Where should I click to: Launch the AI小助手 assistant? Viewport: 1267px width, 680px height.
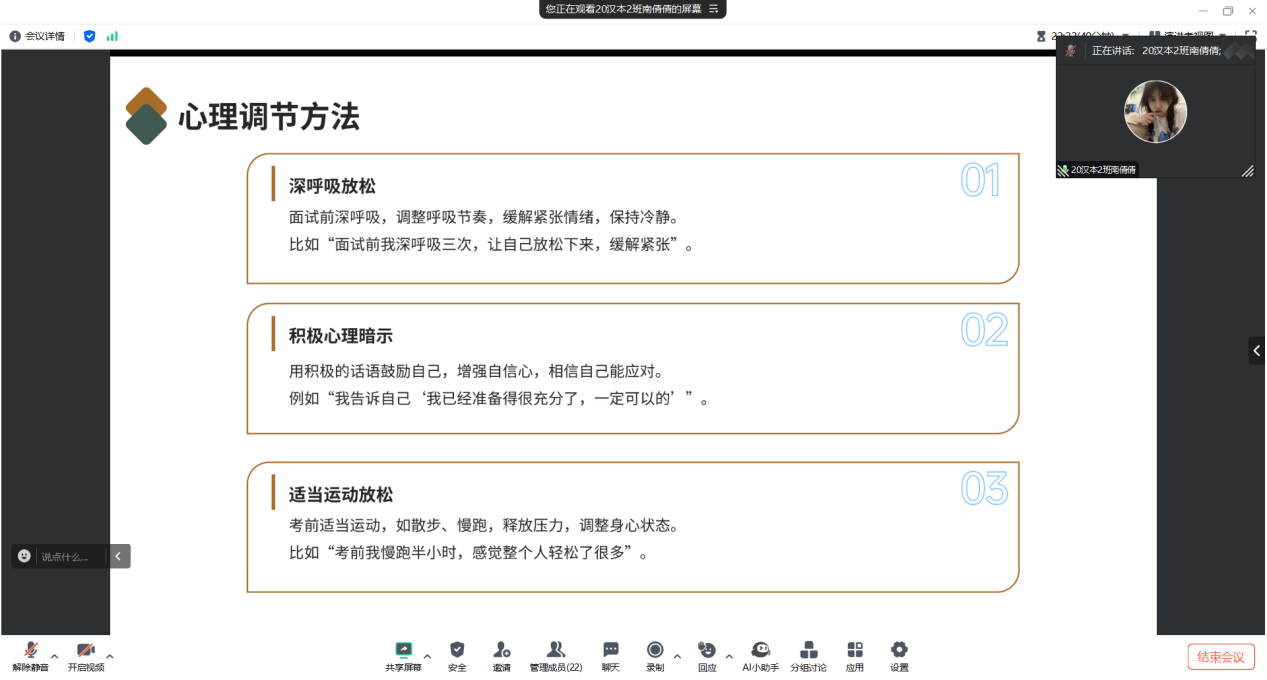click(760, 655)
